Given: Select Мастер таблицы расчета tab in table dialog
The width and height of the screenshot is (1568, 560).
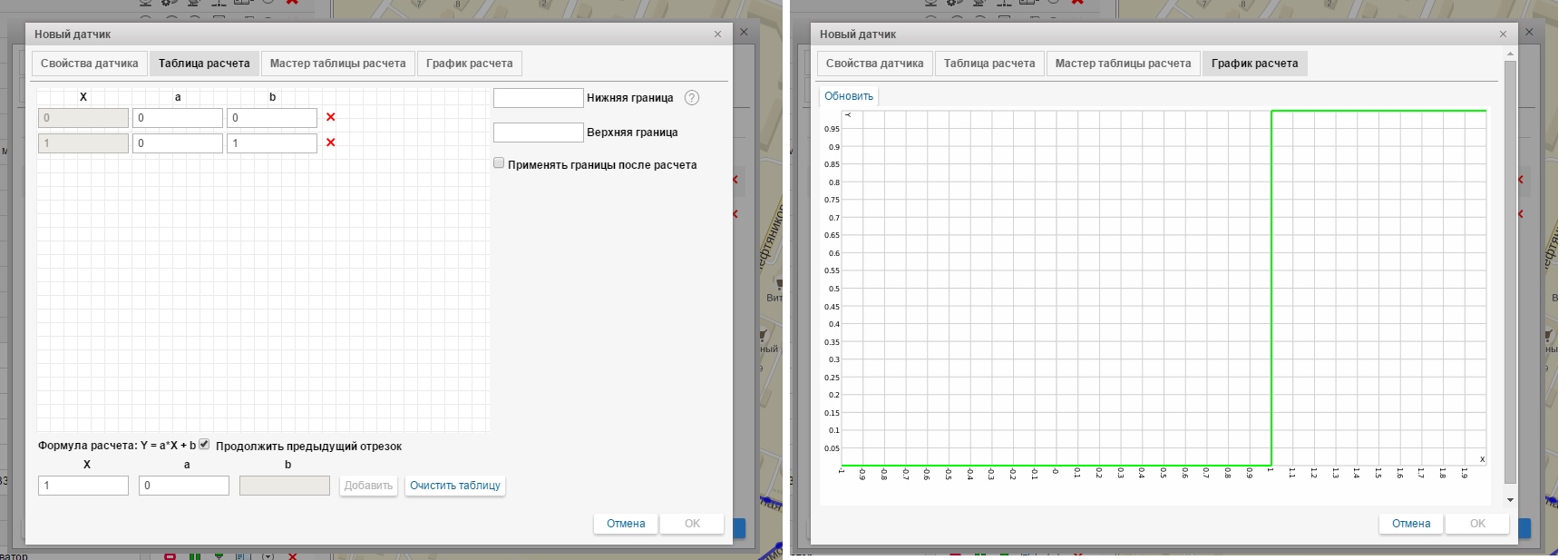Looking at the screenshot, I should 337,64.
